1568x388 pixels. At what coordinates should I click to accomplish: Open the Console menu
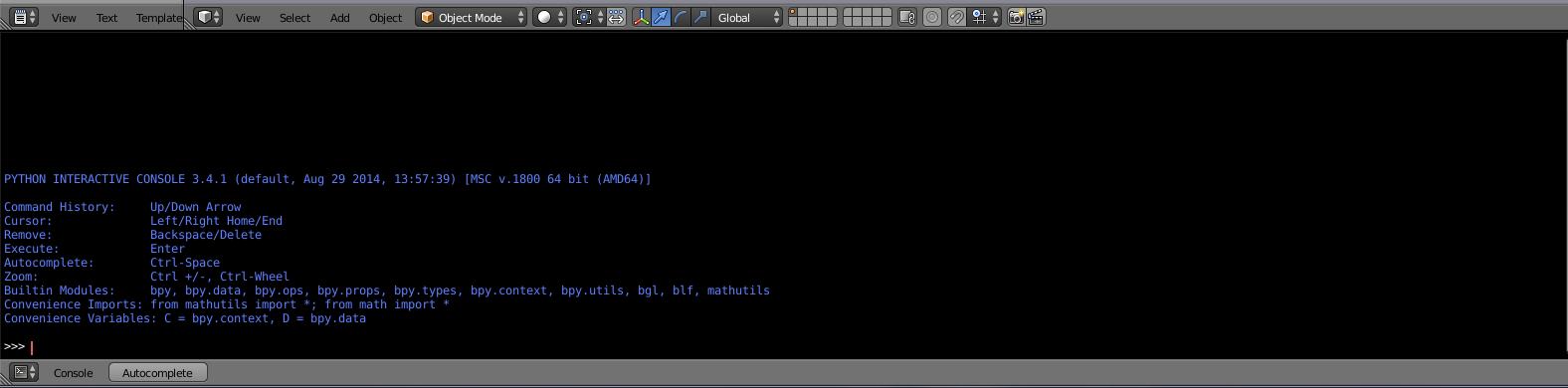click(x=73, y=373)
